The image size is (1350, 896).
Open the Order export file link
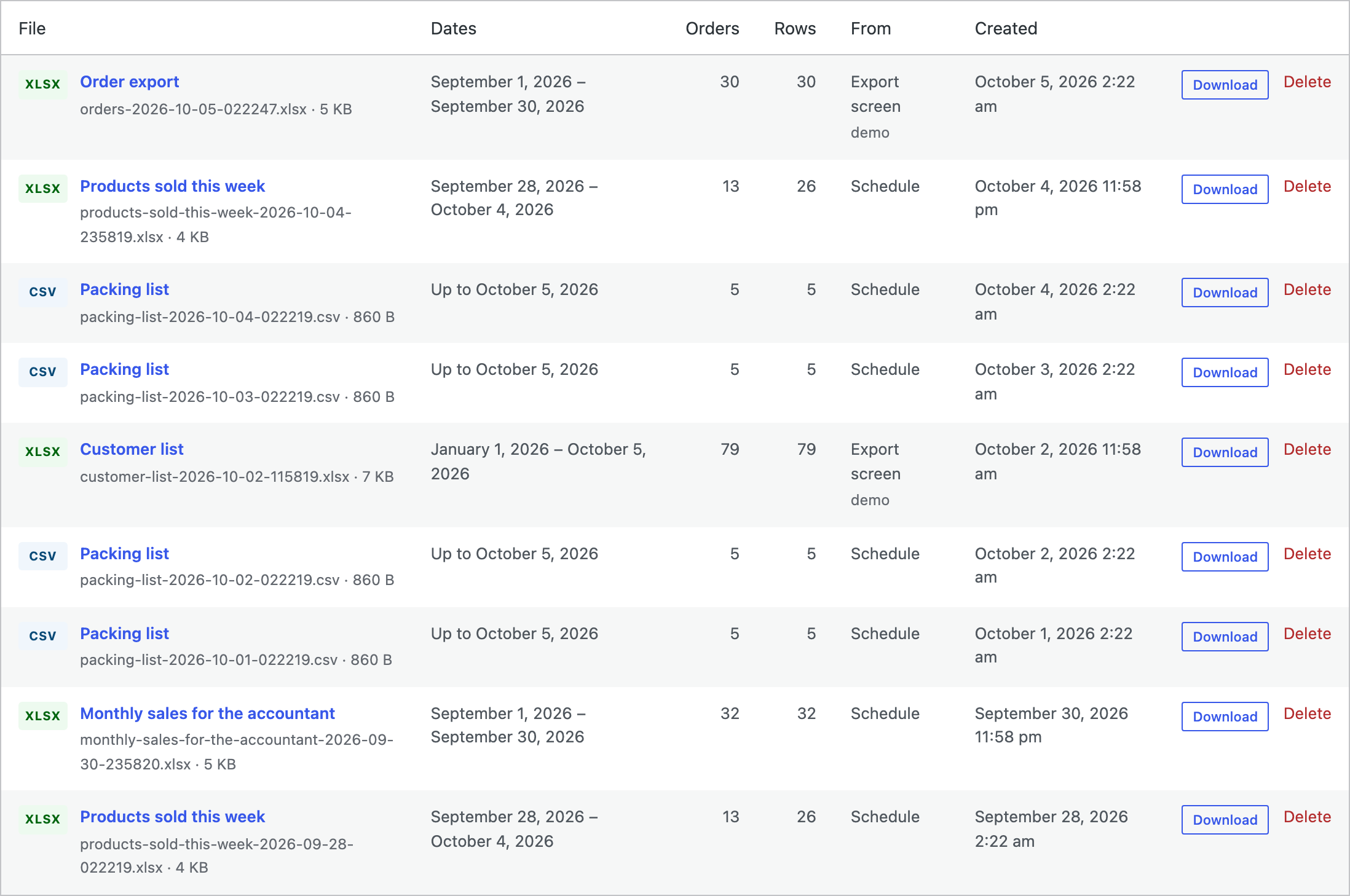pyautogui.click(x=130, y=82)
